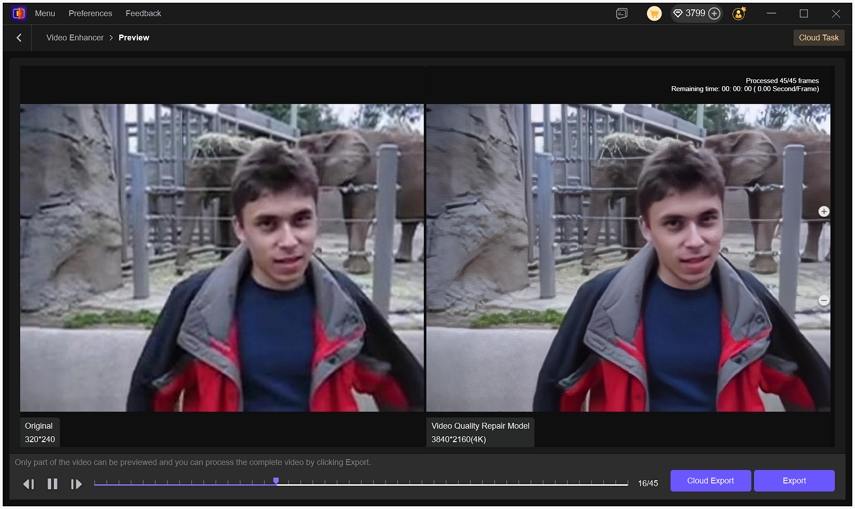The image size is (855, 509).
Task: Pause the preview playback
Action: coord(52,484)
